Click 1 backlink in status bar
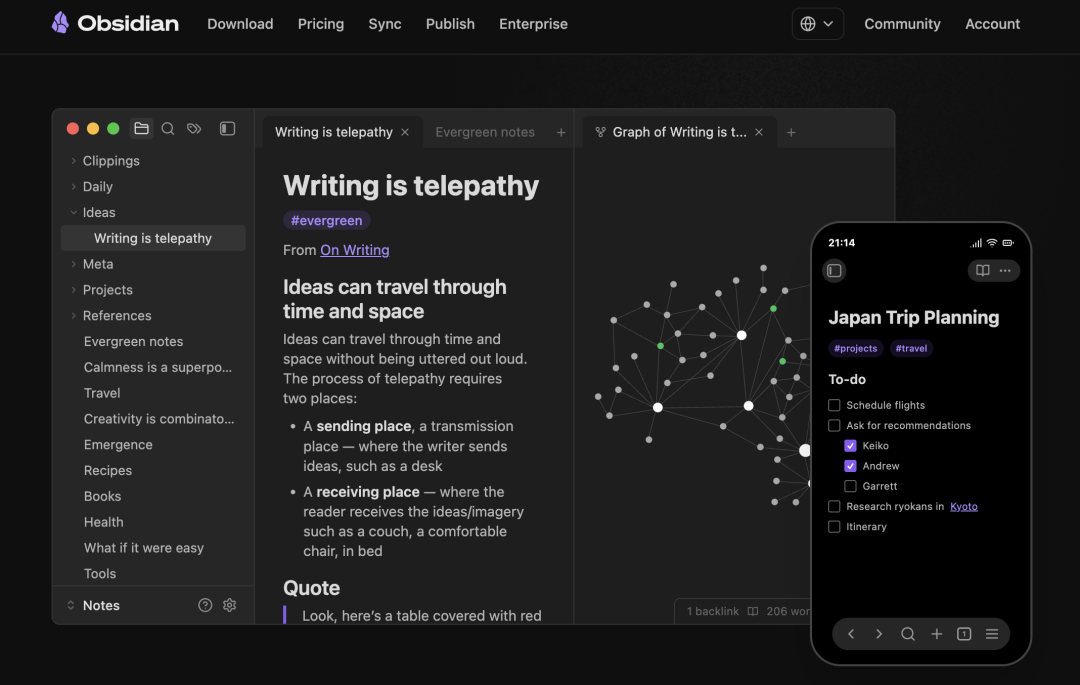Viewport: 1080px width, 685px height. 713,611
